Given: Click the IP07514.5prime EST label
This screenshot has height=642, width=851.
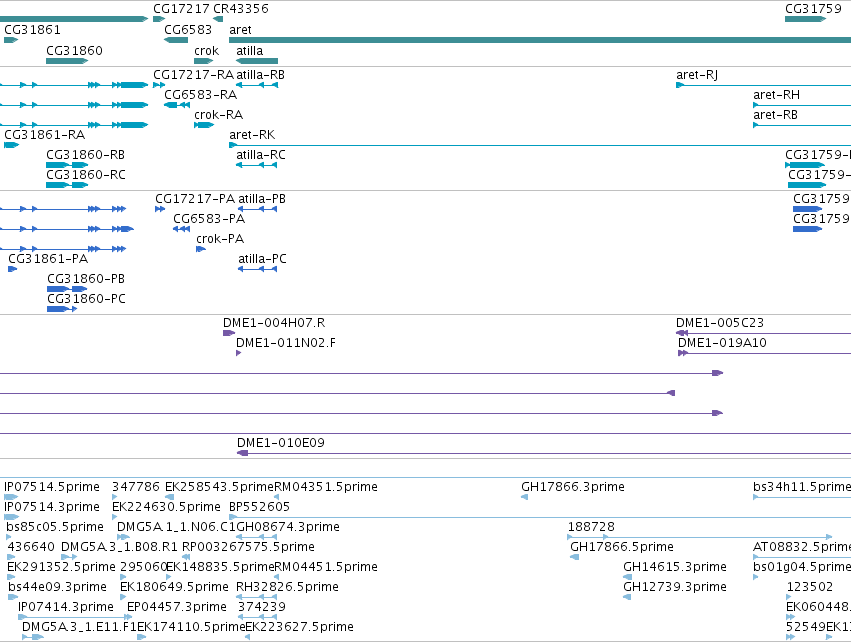Looking at the screenshot, I should coord(52,486).
